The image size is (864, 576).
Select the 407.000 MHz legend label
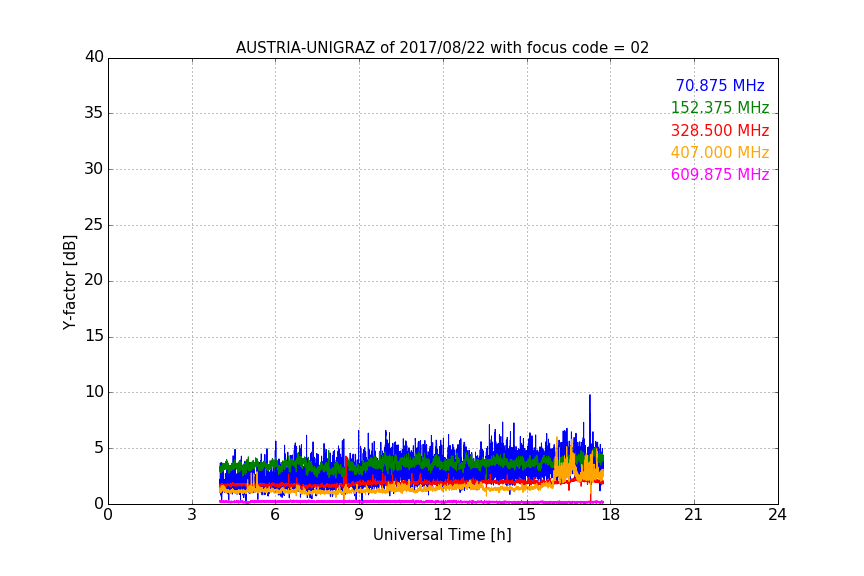720,152
